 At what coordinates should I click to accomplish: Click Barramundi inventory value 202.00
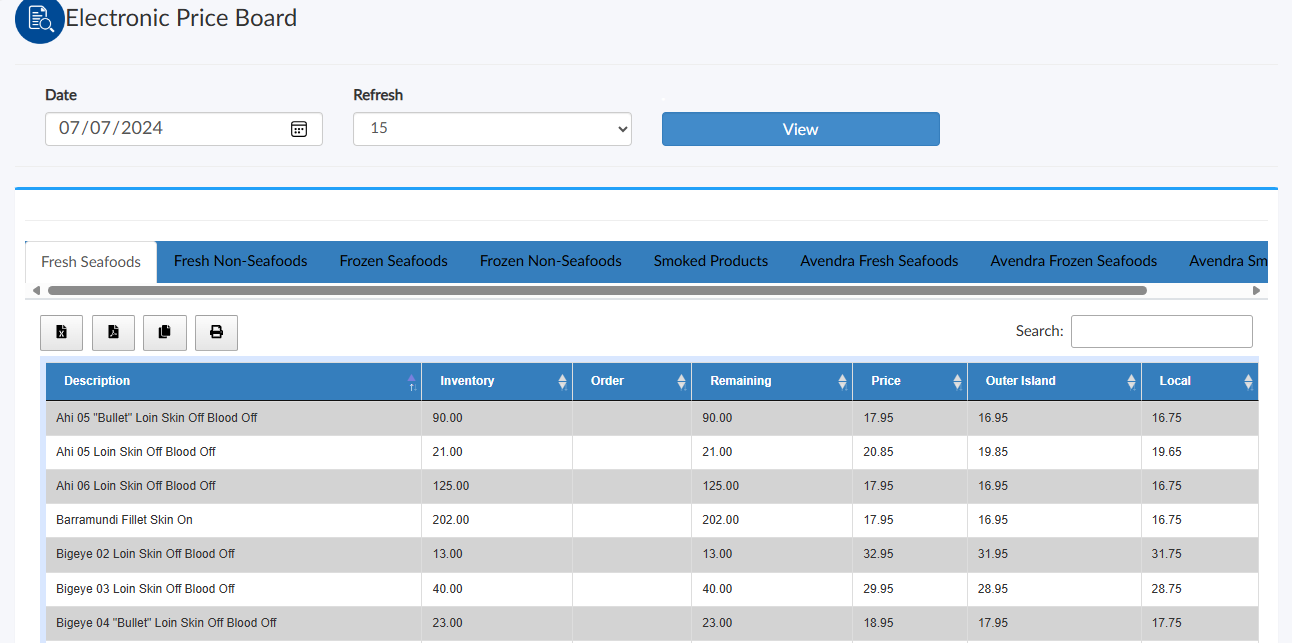coord(450,520)
